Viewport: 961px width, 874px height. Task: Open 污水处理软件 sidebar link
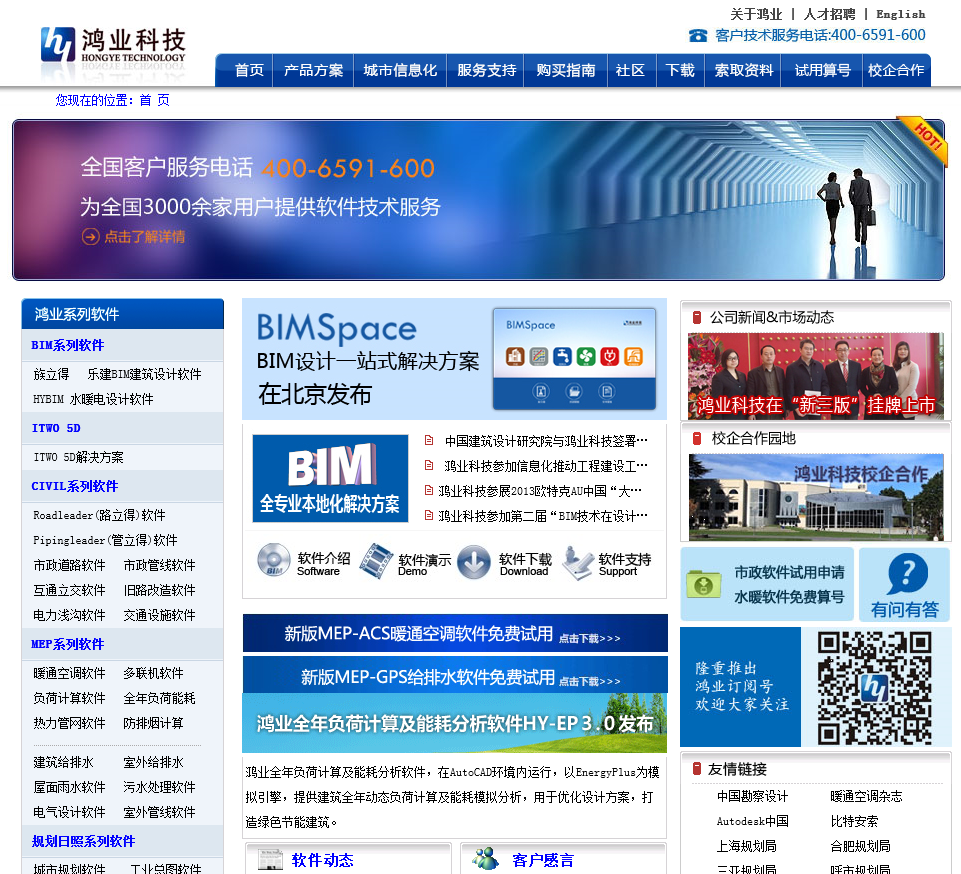[x=159, y=787]
